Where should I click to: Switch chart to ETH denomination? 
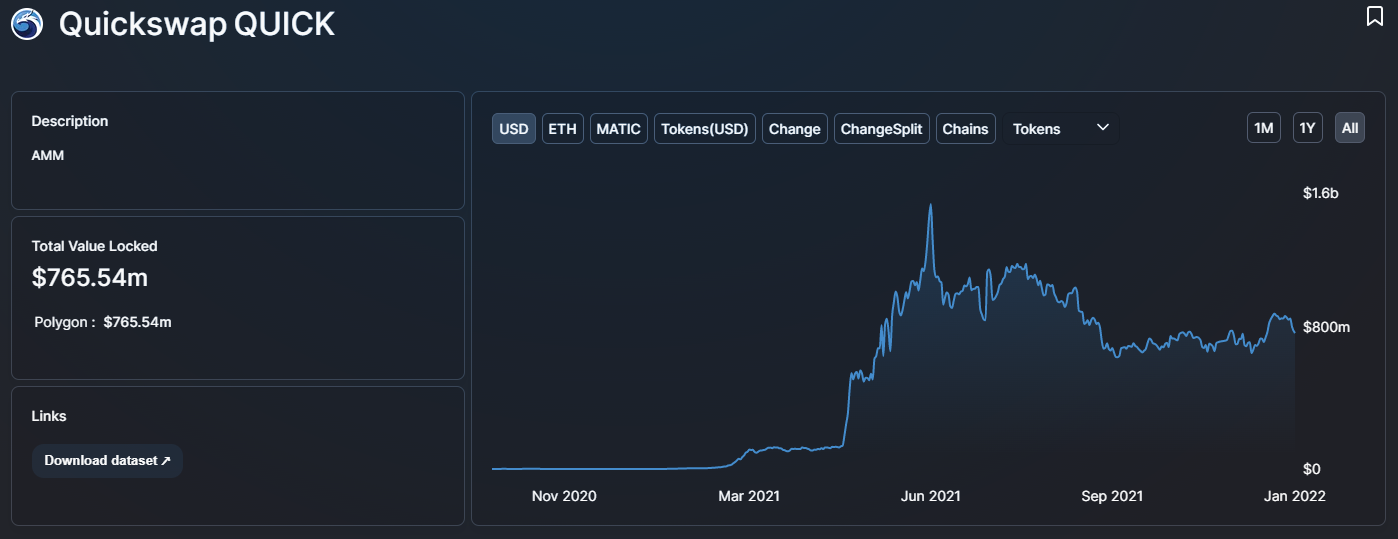tap(563, 129)
